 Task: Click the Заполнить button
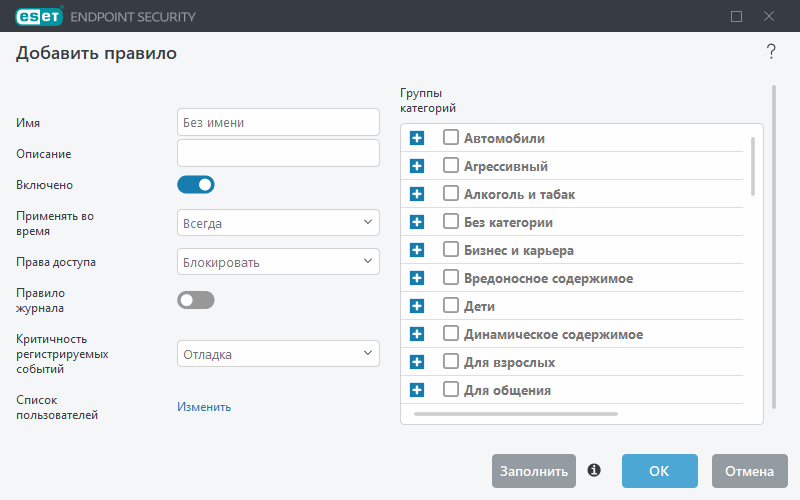534,471
